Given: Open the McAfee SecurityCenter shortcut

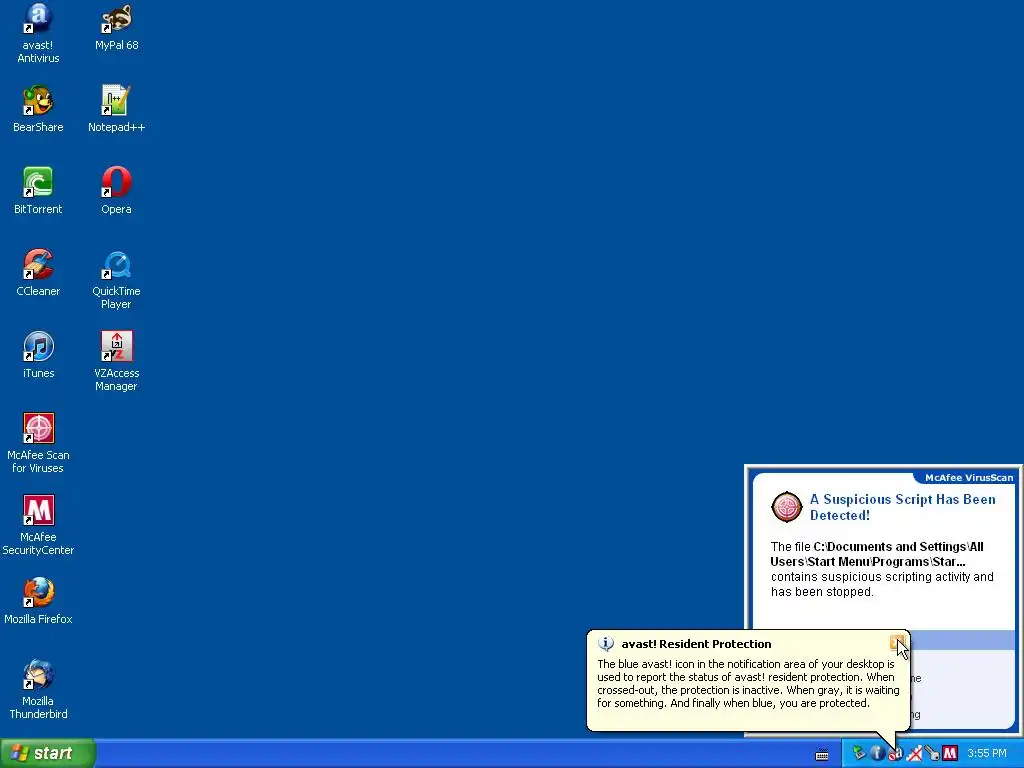Looking at the screenshot, I should [x=38, y=525].
